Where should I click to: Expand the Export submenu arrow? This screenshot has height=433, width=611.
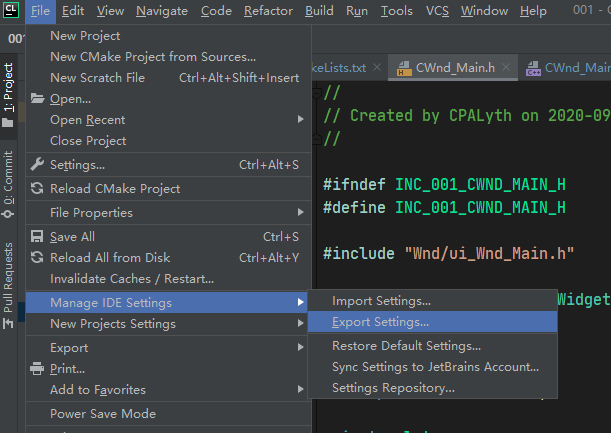[300, 347]
